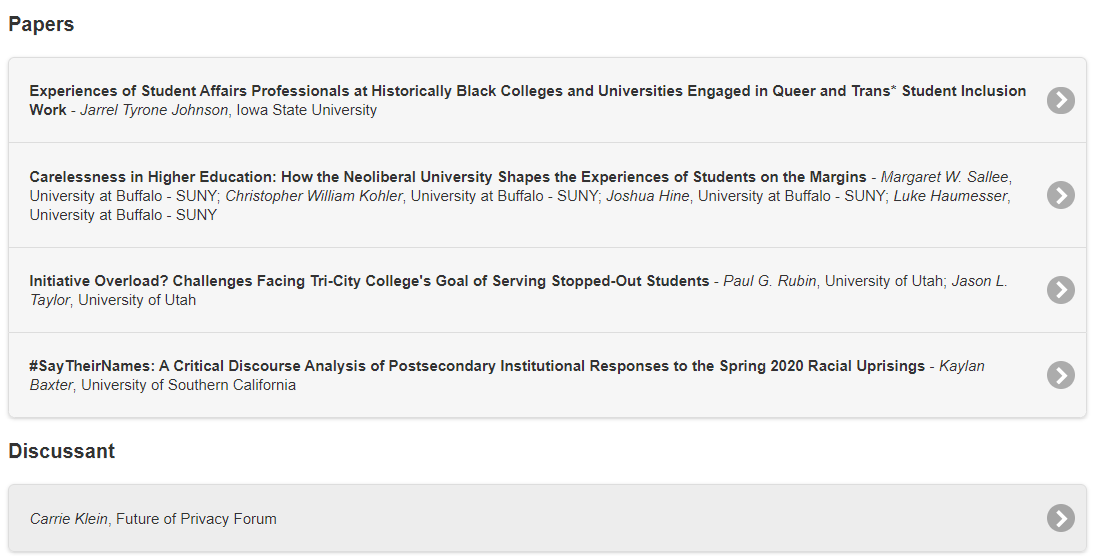Click the arrow icon for discussant Carrie Klein
The width and height of the screenshot is (1102, 556).
click(x=1060, y=518)
